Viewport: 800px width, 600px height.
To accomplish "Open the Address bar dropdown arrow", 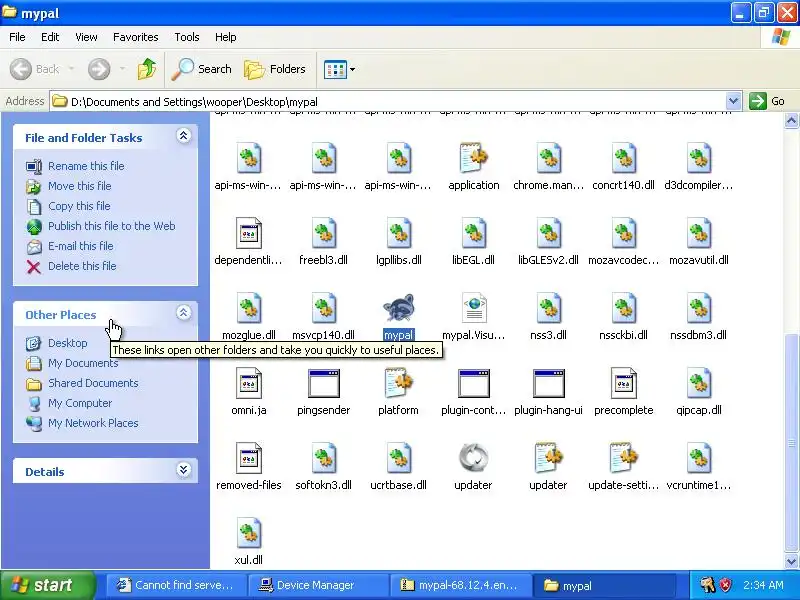I will pos(733,101).
